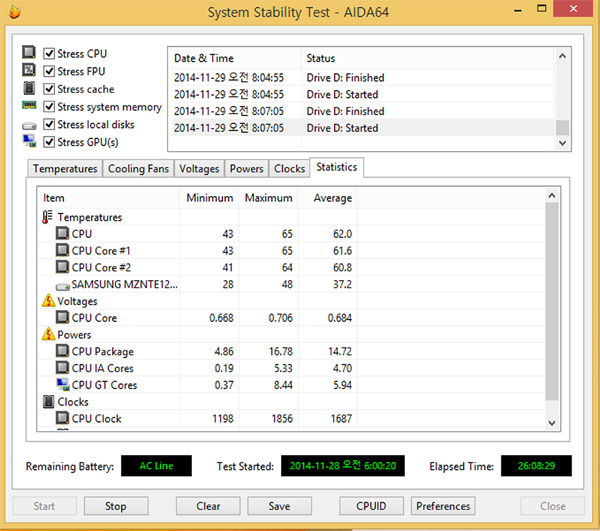
Task: Minimize the AIDA64 window
Action: click(x=518, y=9)
